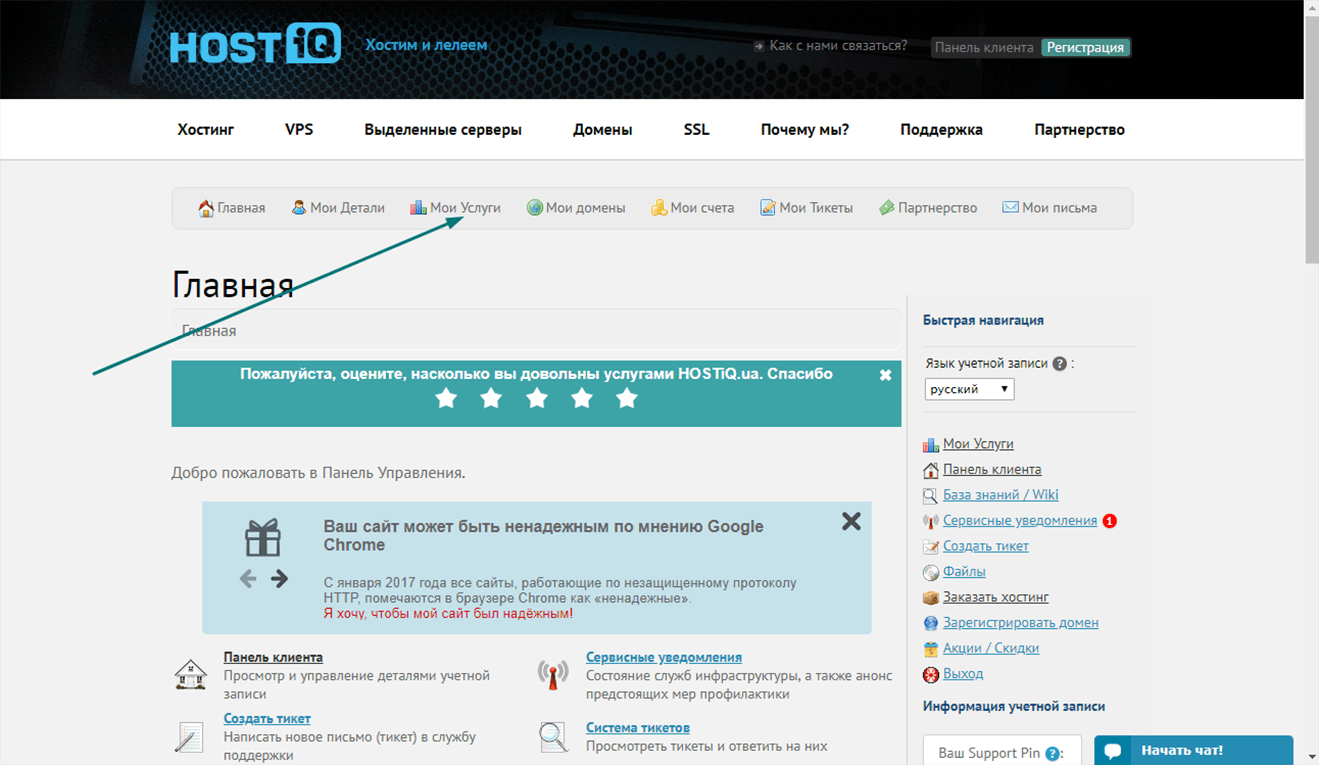This screenshot has height=765, width=1319.
Task: Click the house icon beside Главная
Action: click(x=206, y=208)
